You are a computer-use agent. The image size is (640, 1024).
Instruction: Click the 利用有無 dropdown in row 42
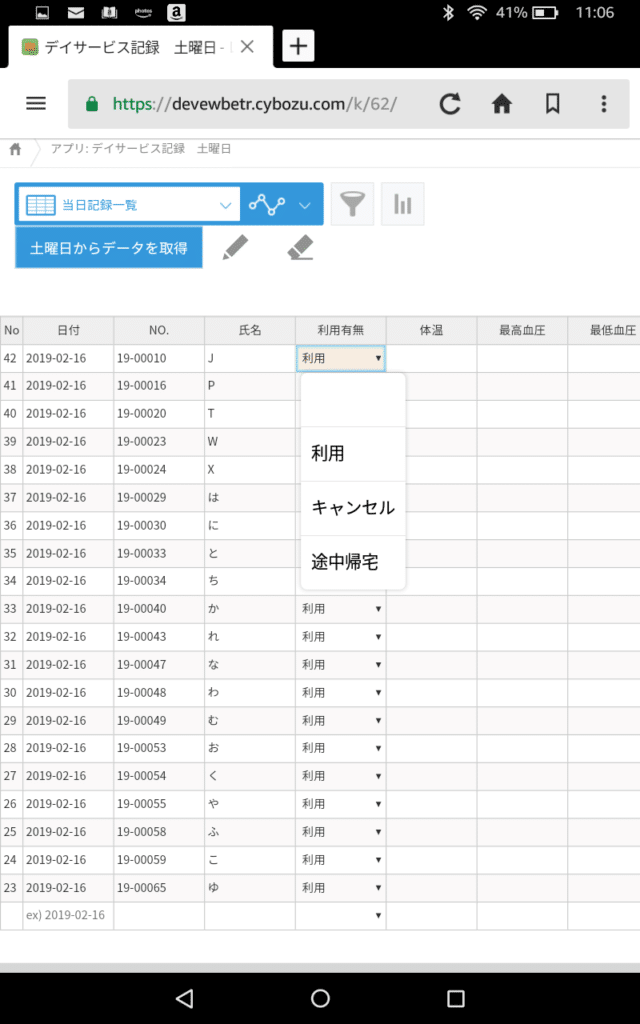pyautogui.click(x=341, y=358)
